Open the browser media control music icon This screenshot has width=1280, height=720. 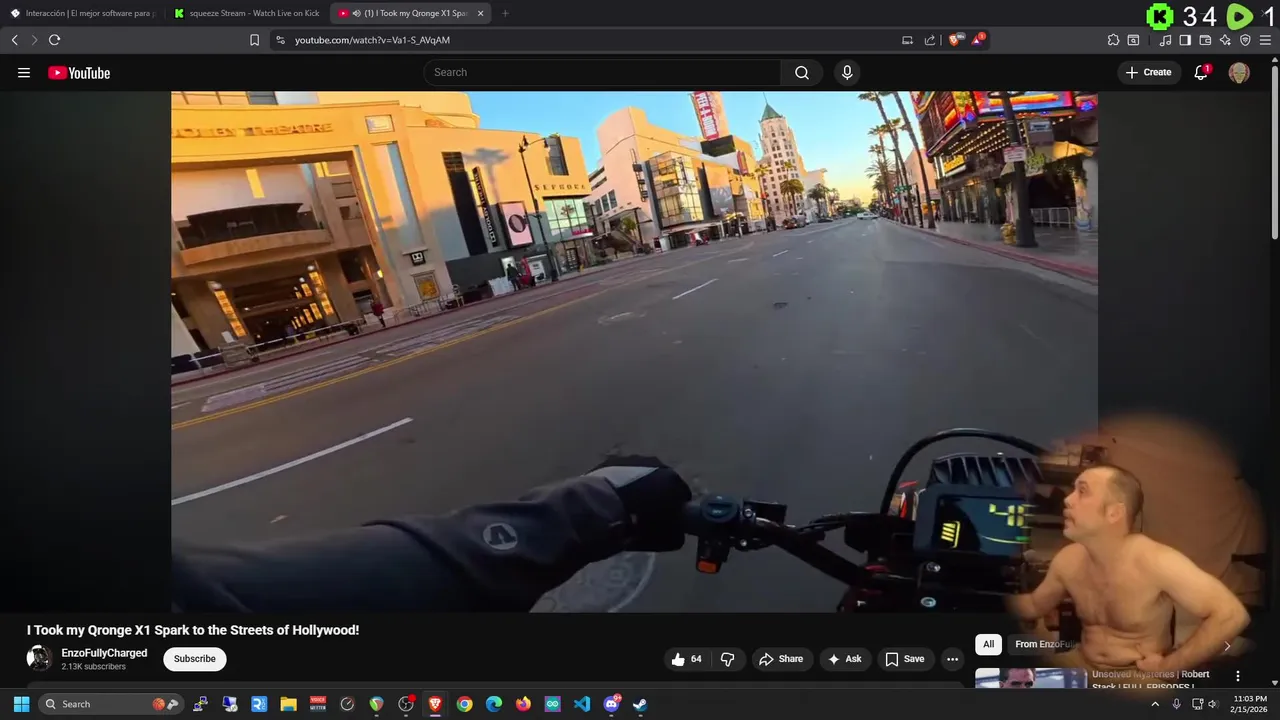tap(1165, 40)
